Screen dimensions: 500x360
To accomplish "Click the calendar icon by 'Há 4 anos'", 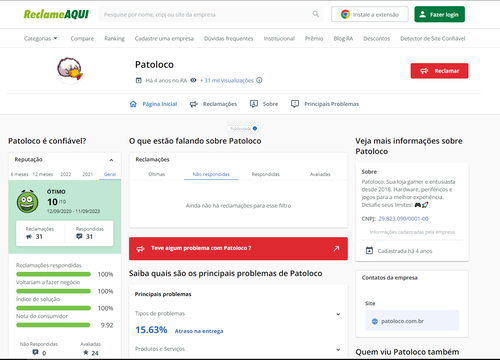I will pyautogui.click(x=139, y=80).
